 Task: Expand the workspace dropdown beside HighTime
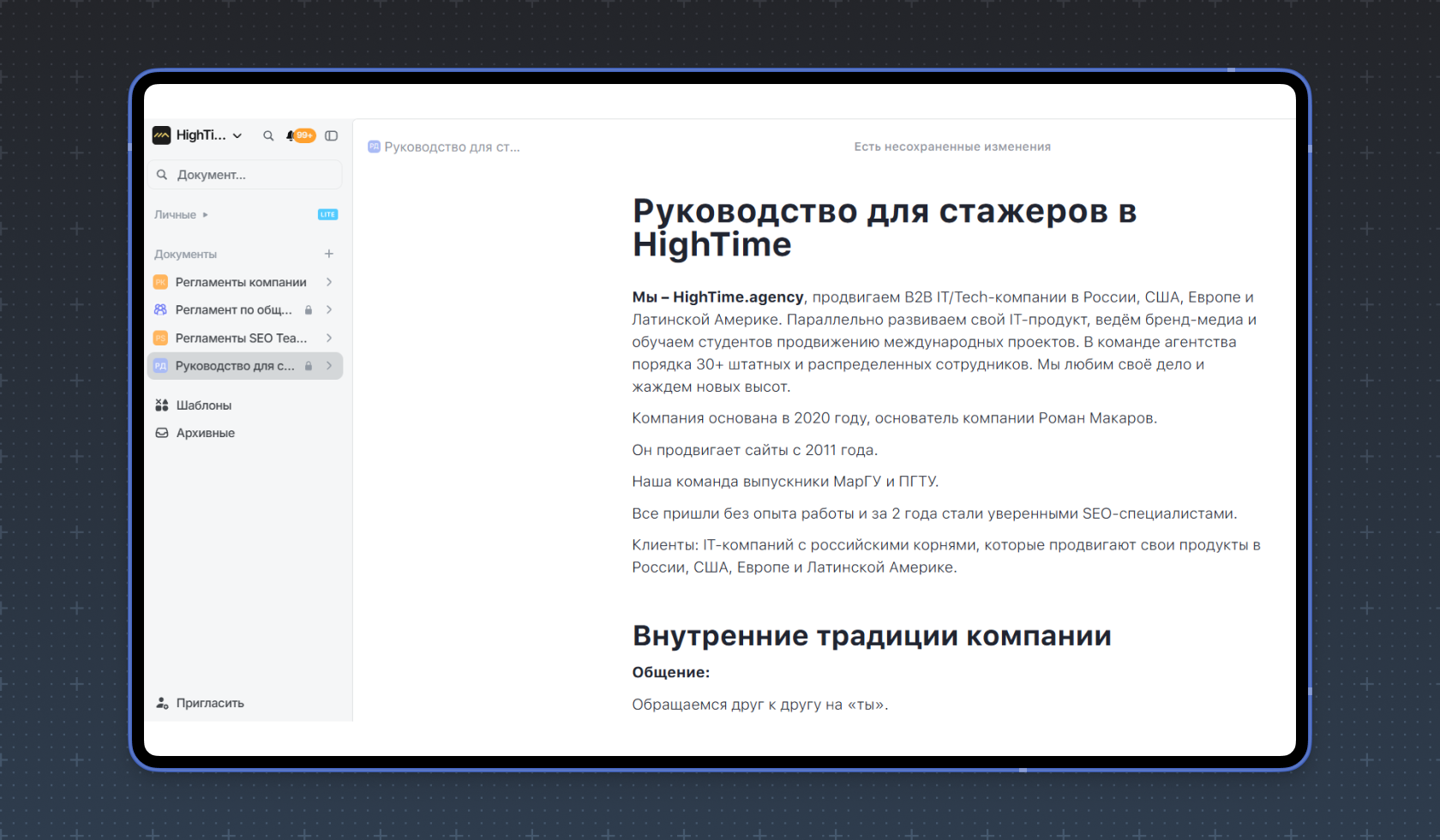coord(237,135)
